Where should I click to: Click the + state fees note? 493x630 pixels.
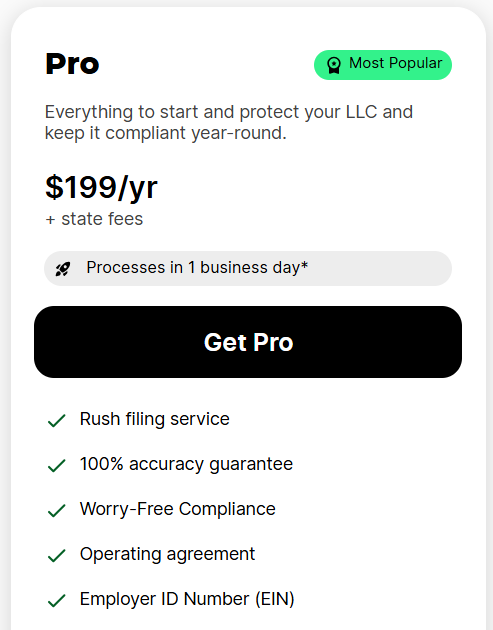tap(94, 219)
